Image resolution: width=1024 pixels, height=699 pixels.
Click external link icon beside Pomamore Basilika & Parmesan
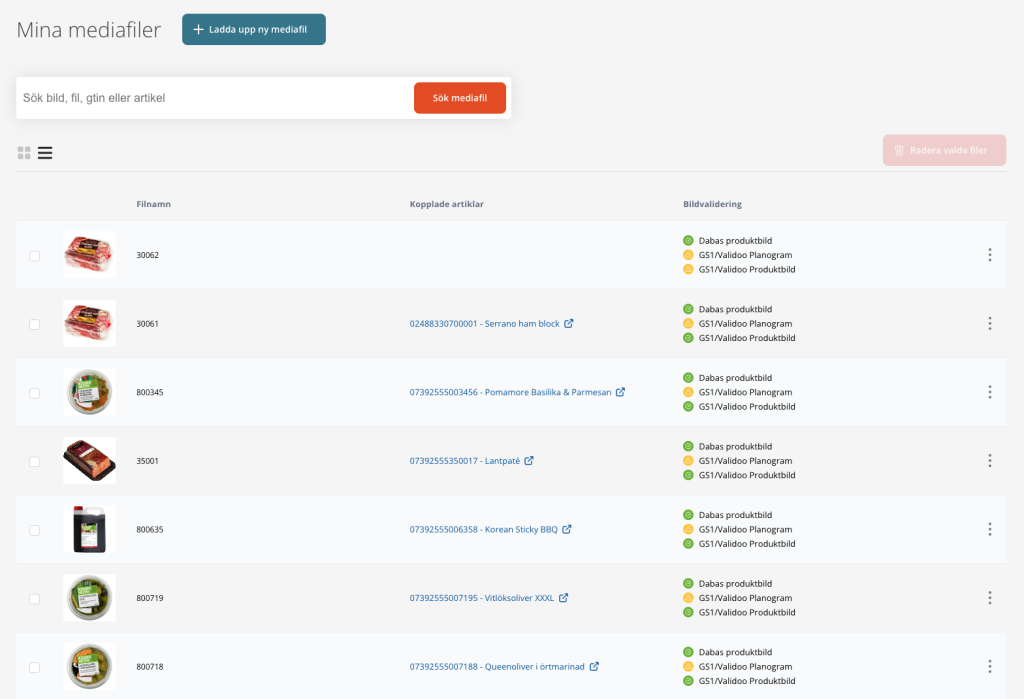point(620,392)
